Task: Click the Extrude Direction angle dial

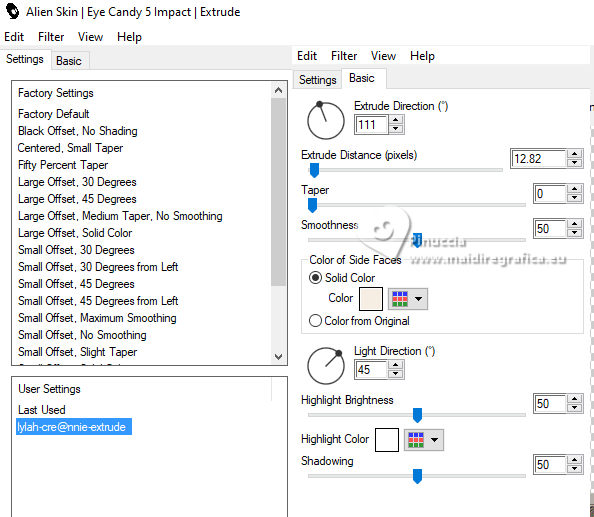Action: click(x=325, y=121)
